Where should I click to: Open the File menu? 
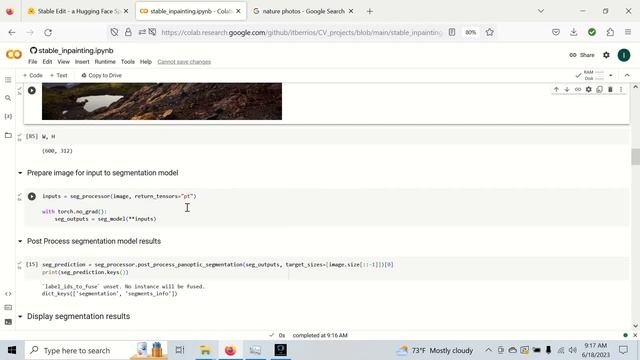(33, 62)
